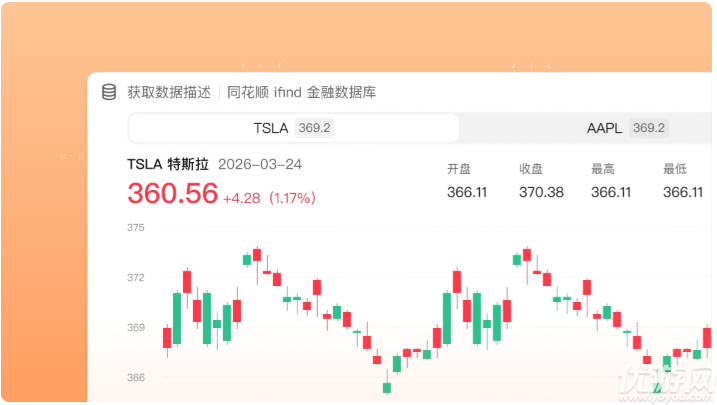Viewport: 717px width, 405px height.
Task: Click the 372 y-axis label
Action: click(136, 277)
